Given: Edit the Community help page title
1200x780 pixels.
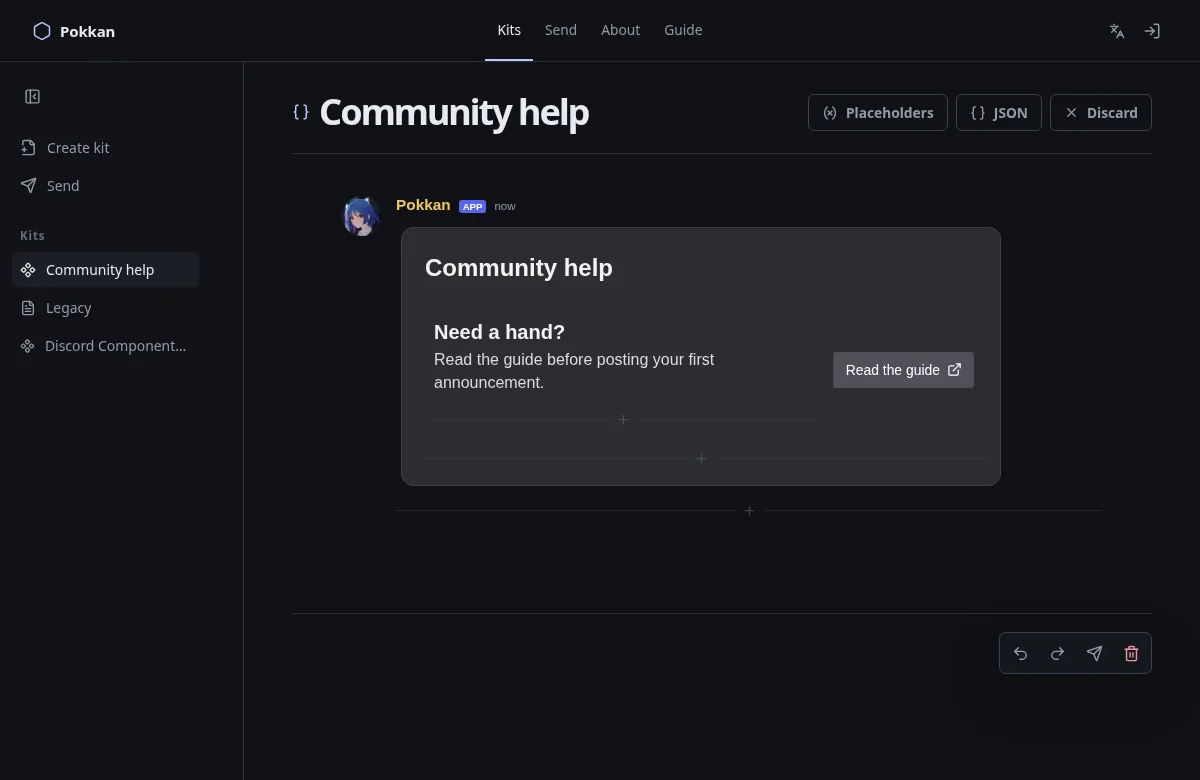Looking at the screenshot, I should [x=454, y=112].
